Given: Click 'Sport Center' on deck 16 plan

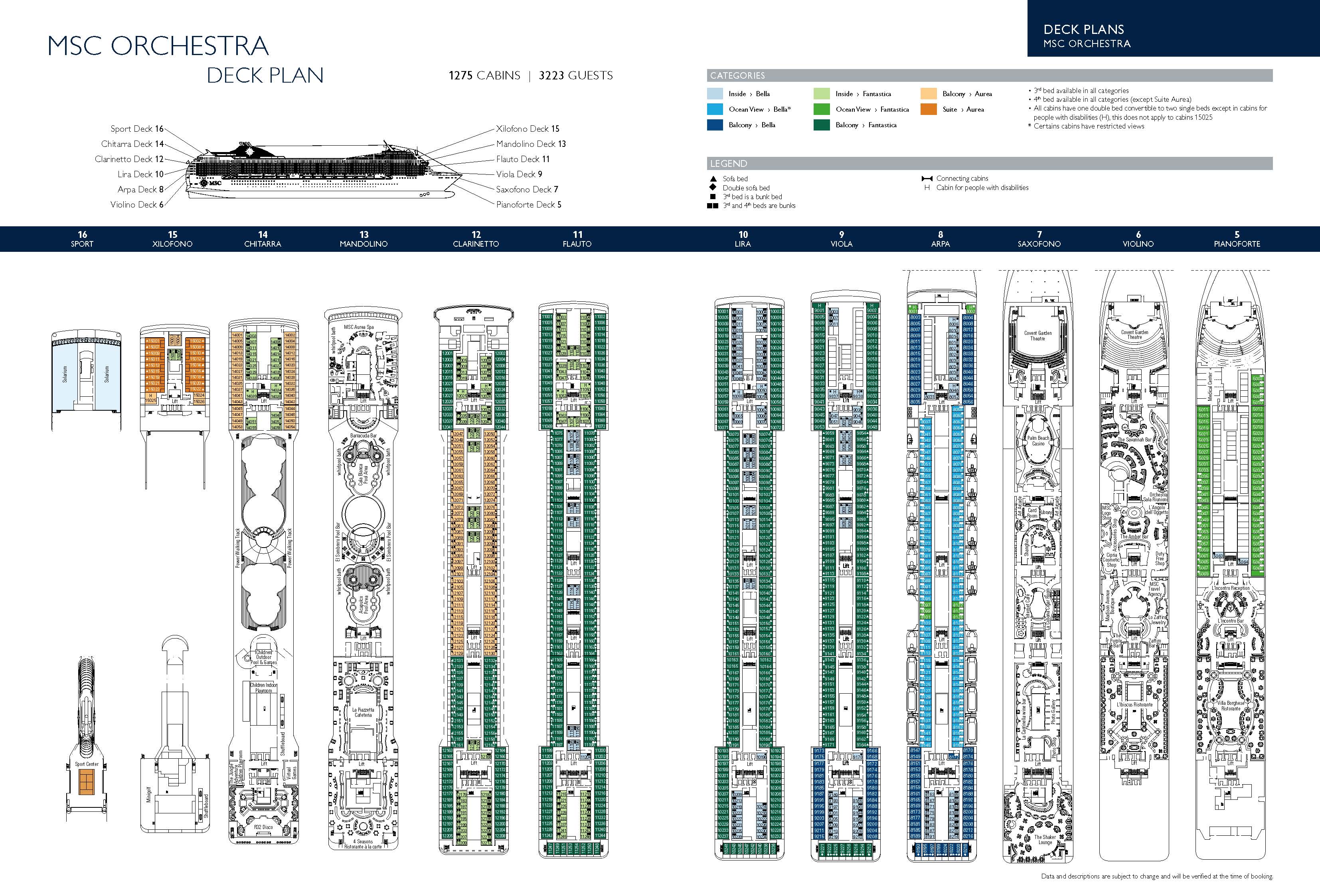Looking at the screenshot, I should pos(86,764).
